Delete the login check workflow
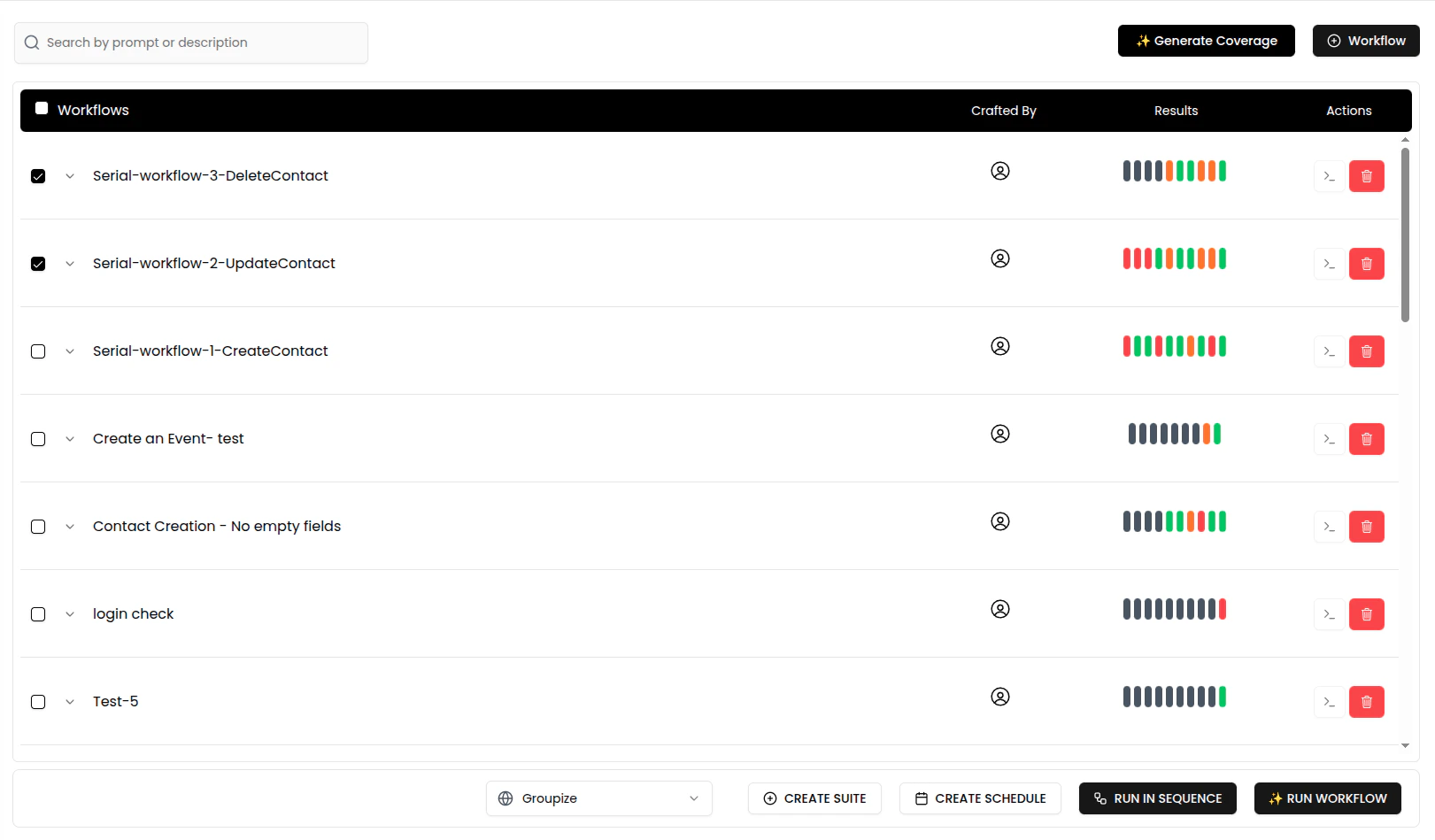The height and width of the screenshot is (840, 1435). coord(1367,613)
